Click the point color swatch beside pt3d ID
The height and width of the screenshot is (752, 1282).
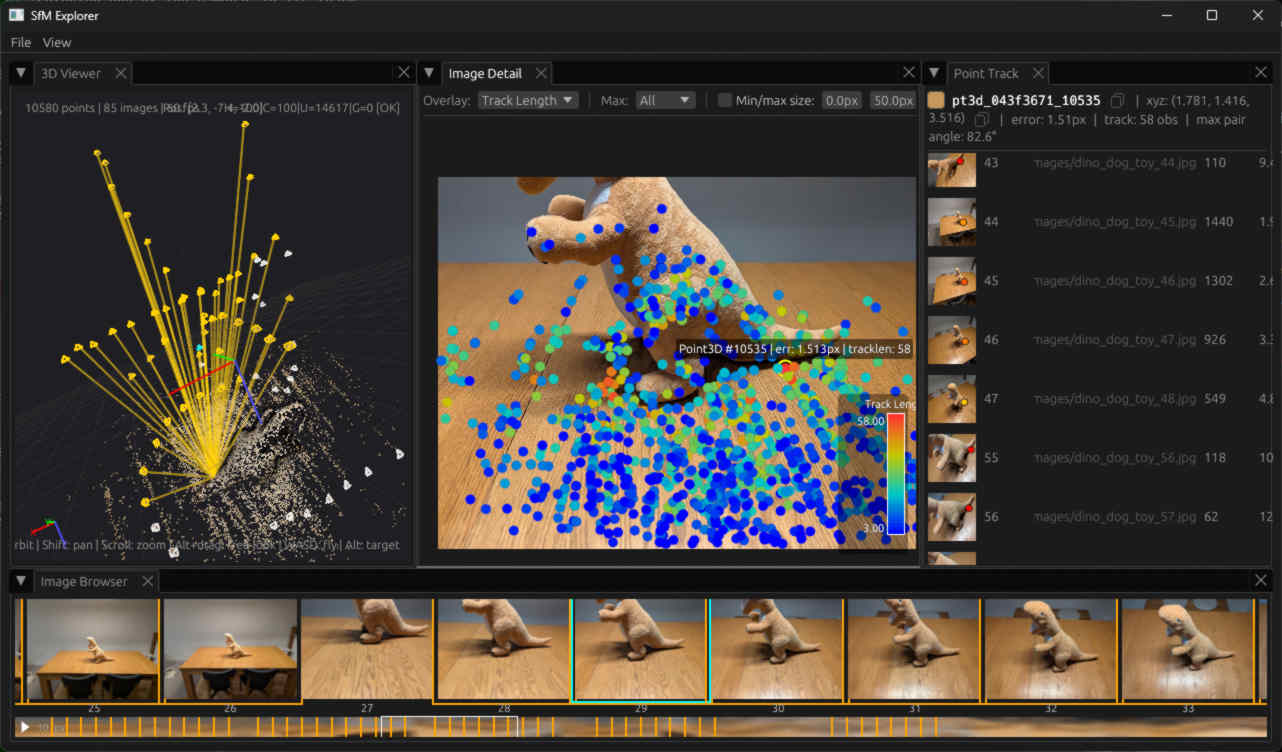[936, 100]
